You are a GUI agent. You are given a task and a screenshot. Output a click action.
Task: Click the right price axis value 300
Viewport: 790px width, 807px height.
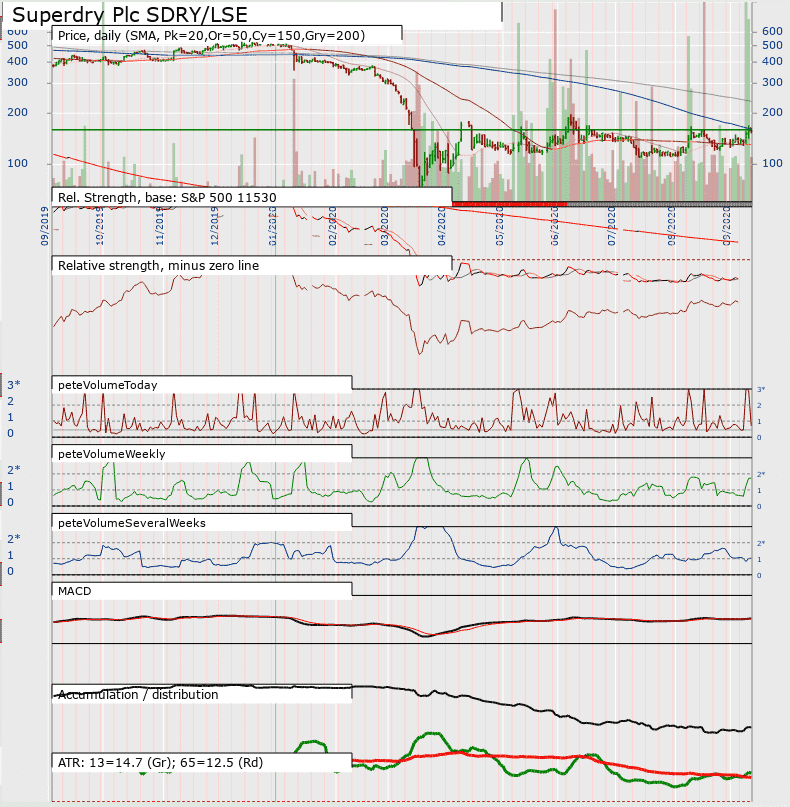[x=772, y=82]
